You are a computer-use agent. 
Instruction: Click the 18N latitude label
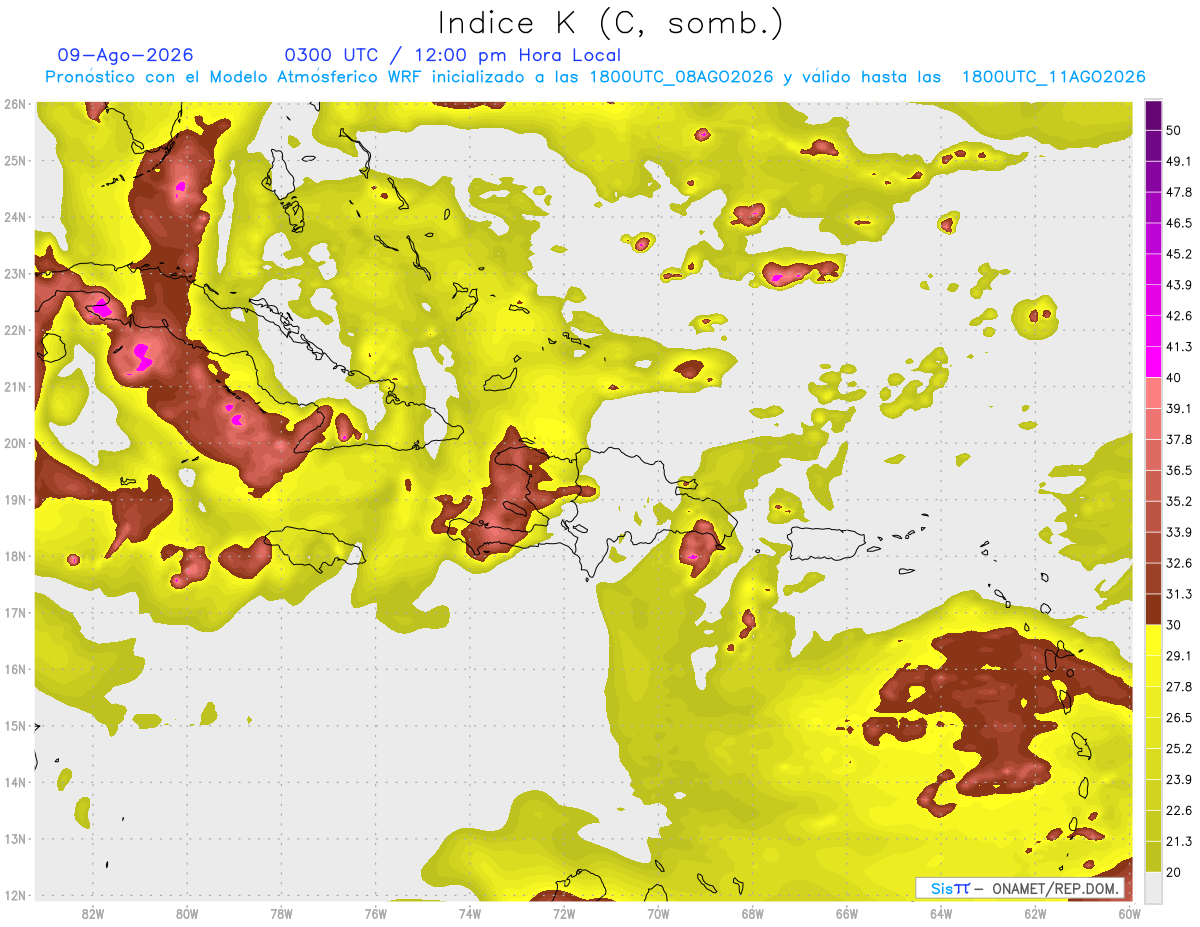(14, 556)
